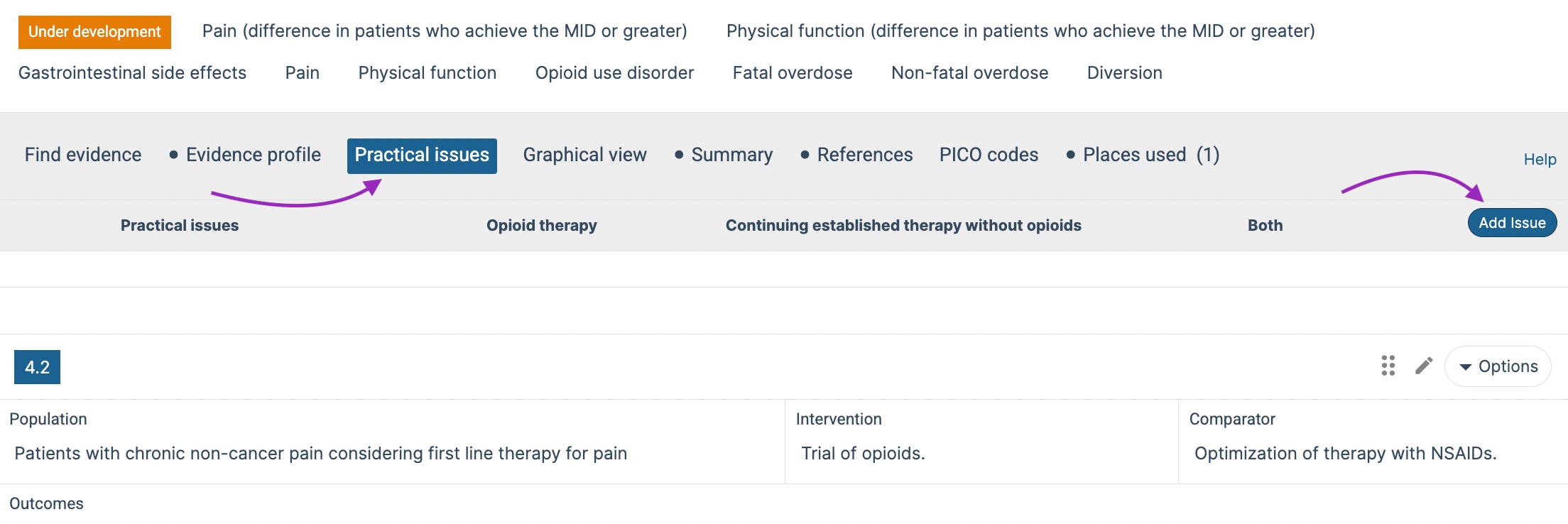Click the drag handle grip icon
1568x524 pixels.
pyautogui.click(x=1388, y=366)
